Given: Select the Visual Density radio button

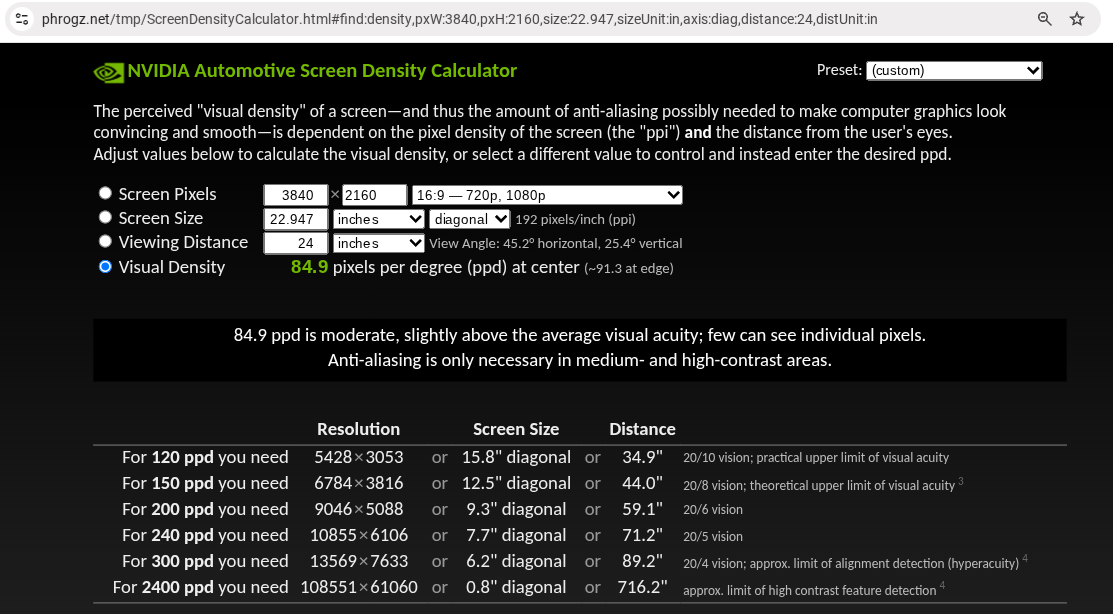Looking at the screenshot, I should click(x=105, y=267).
